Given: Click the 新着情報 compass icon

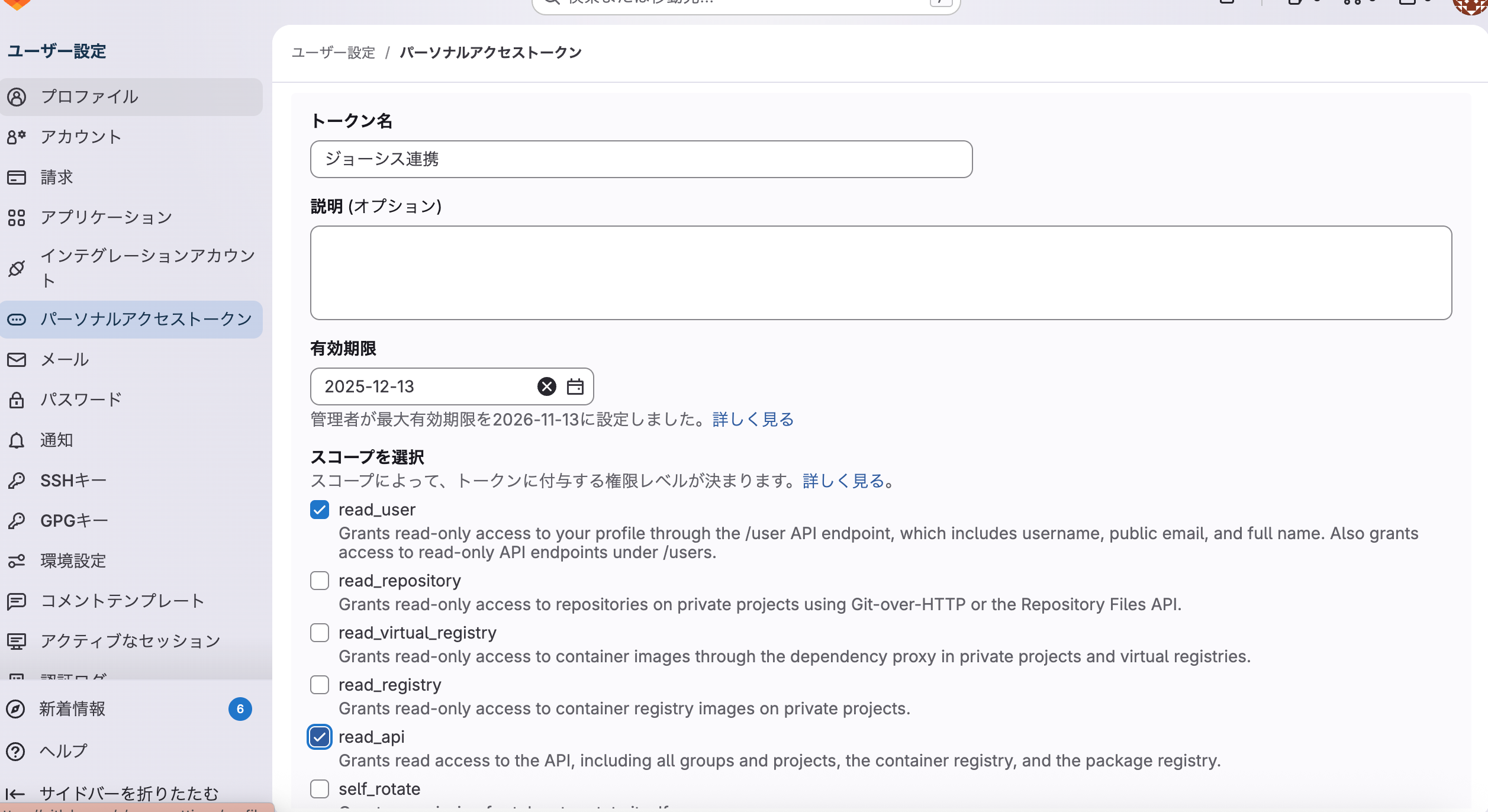Looking at the screenshot, I should pyautogui.click(x=15, y=708).
